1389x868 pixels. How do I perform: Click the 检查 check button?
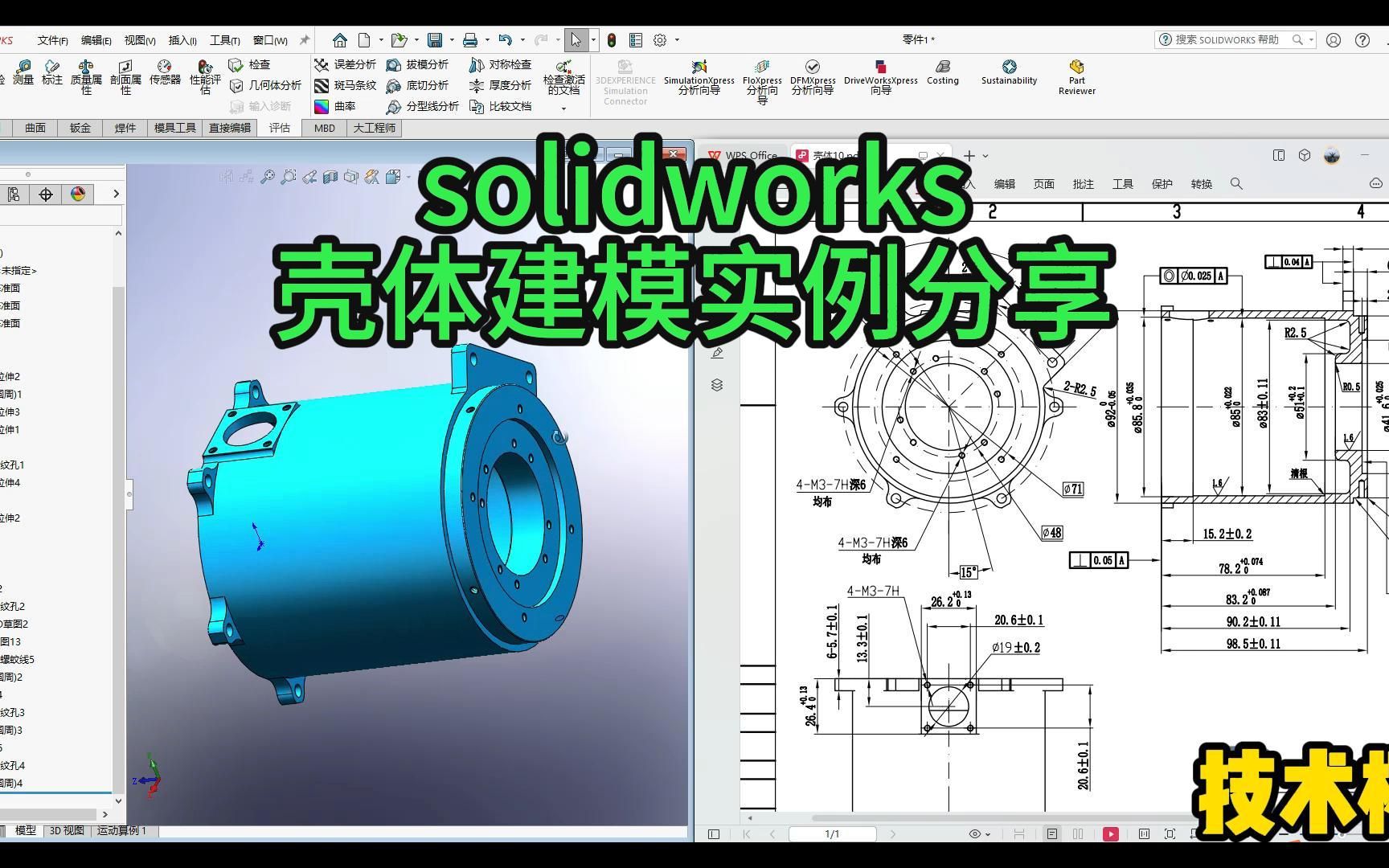(x=250, y=64)
